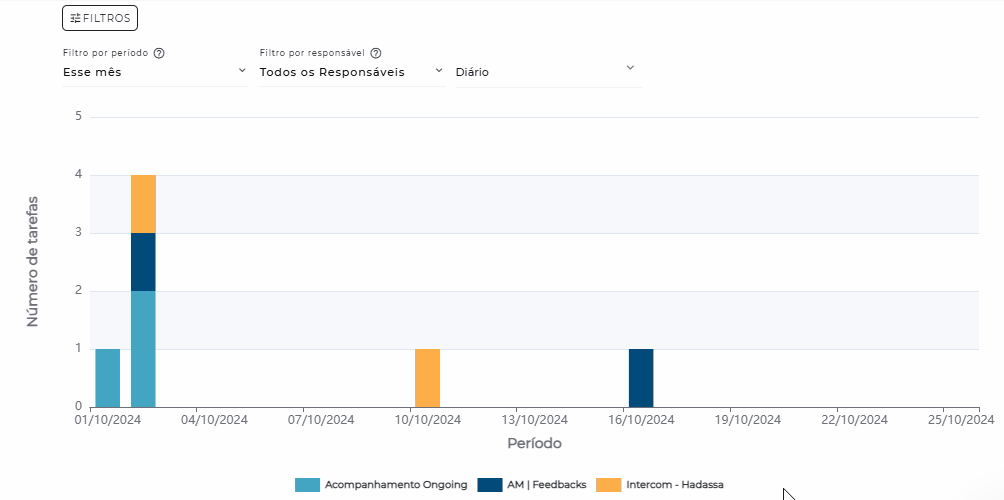This screenshot has height=500, width=1004.
Task: Toggle AM | Feedbacks legend swatch
Action: tap(490, 485)
